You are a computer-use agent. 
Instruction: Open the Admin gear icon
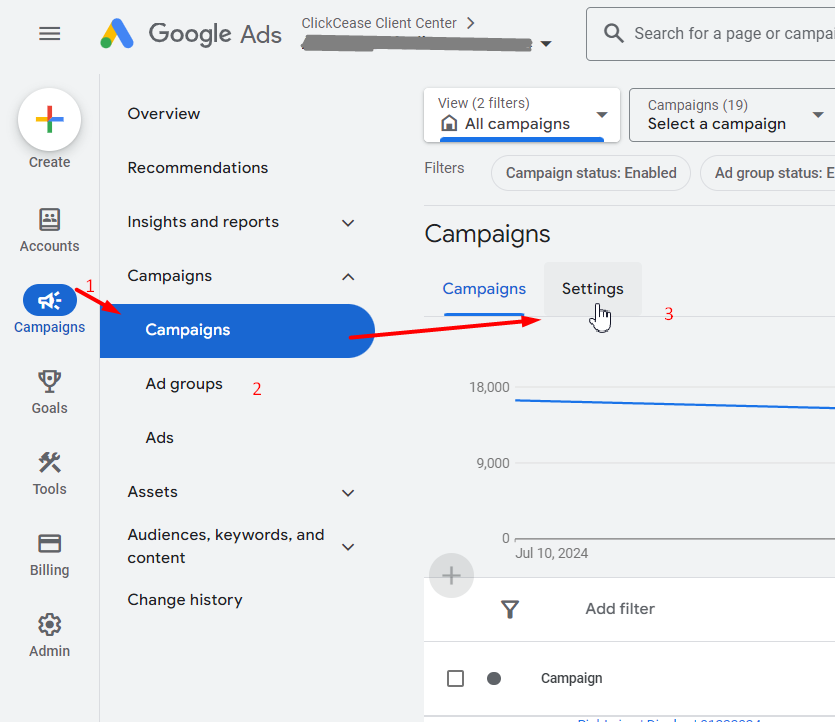50,625
